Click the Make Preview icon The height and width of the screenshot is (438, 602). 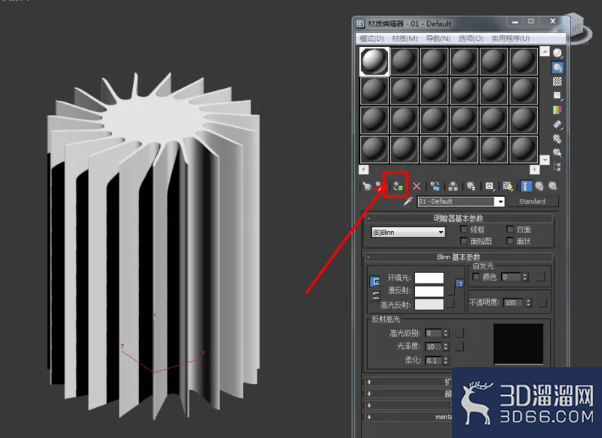[x=557, y=124]
